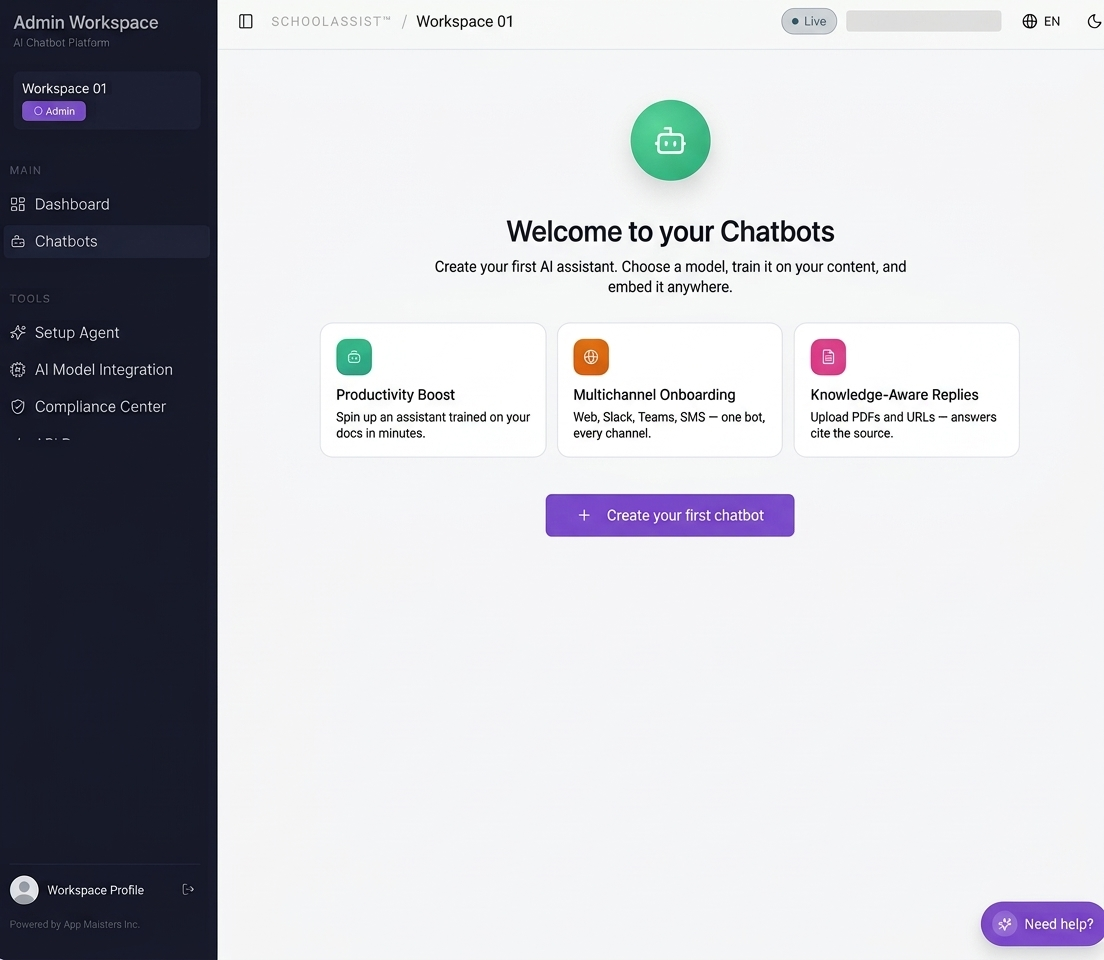1104x960 pixels.
Task: Click the Workspace 01 breadcrumb
Action: tap(465, 21)
